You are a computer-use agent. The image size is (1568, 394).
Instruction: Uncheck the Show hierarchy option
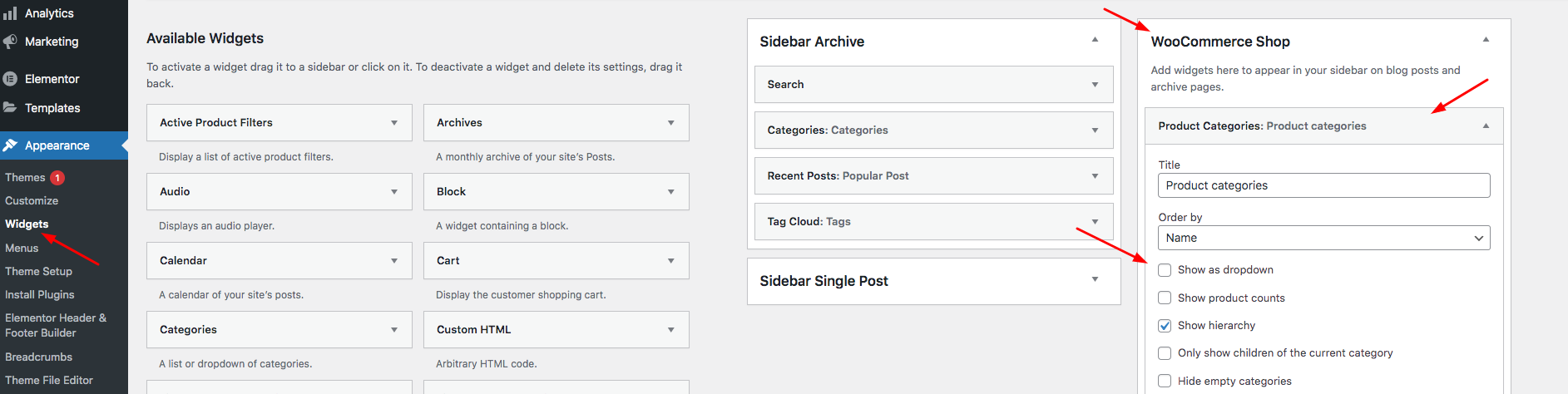1165,326
